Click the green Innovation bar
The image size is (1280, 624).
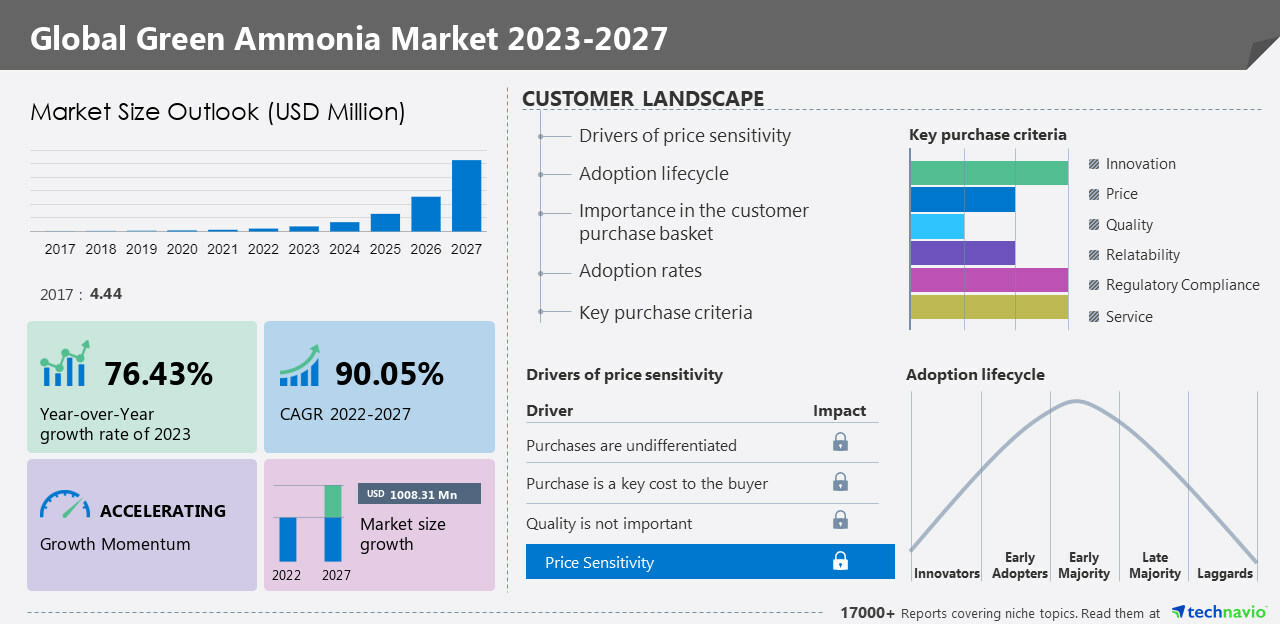[989, 173]
